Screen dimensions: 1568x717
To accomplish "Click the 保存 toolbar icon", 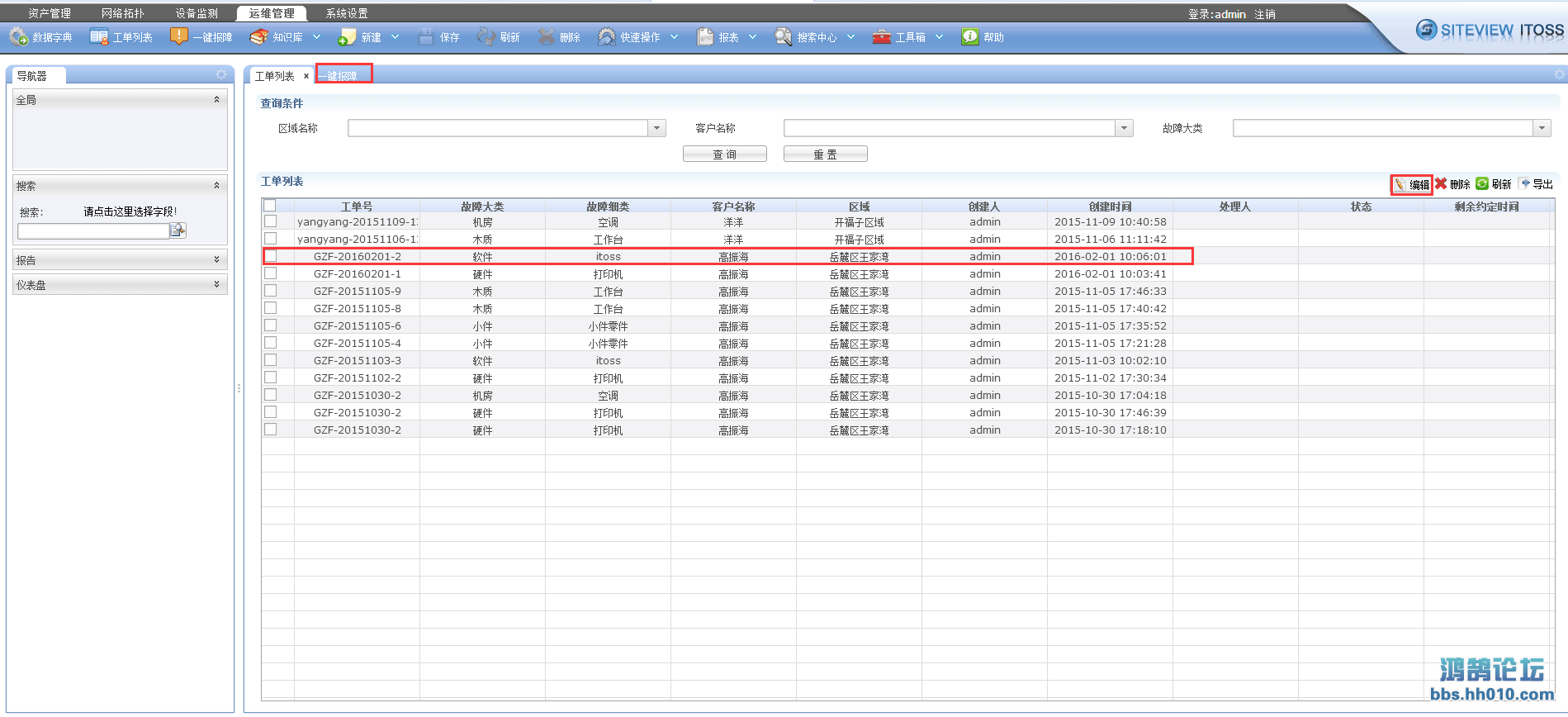I will [x=425, y=37].
